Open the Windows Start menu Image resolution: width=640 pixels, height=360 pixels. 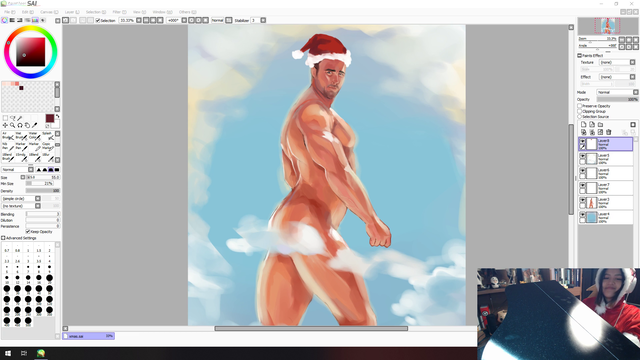8,353
